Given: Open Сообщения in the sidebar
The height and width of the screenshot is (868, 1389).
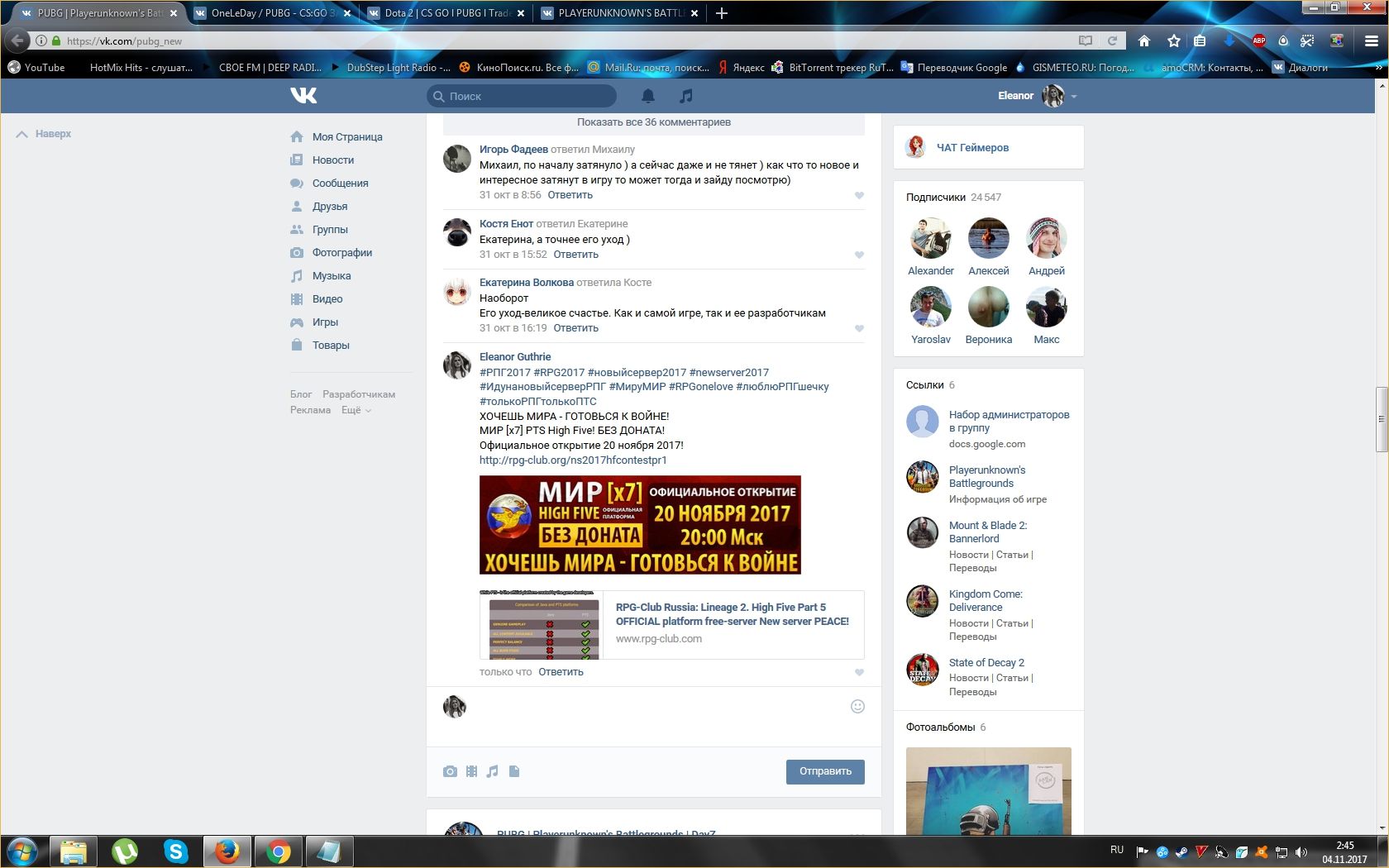Looking at the screenshot, I should pyautogui.click(x=341, y=184).
